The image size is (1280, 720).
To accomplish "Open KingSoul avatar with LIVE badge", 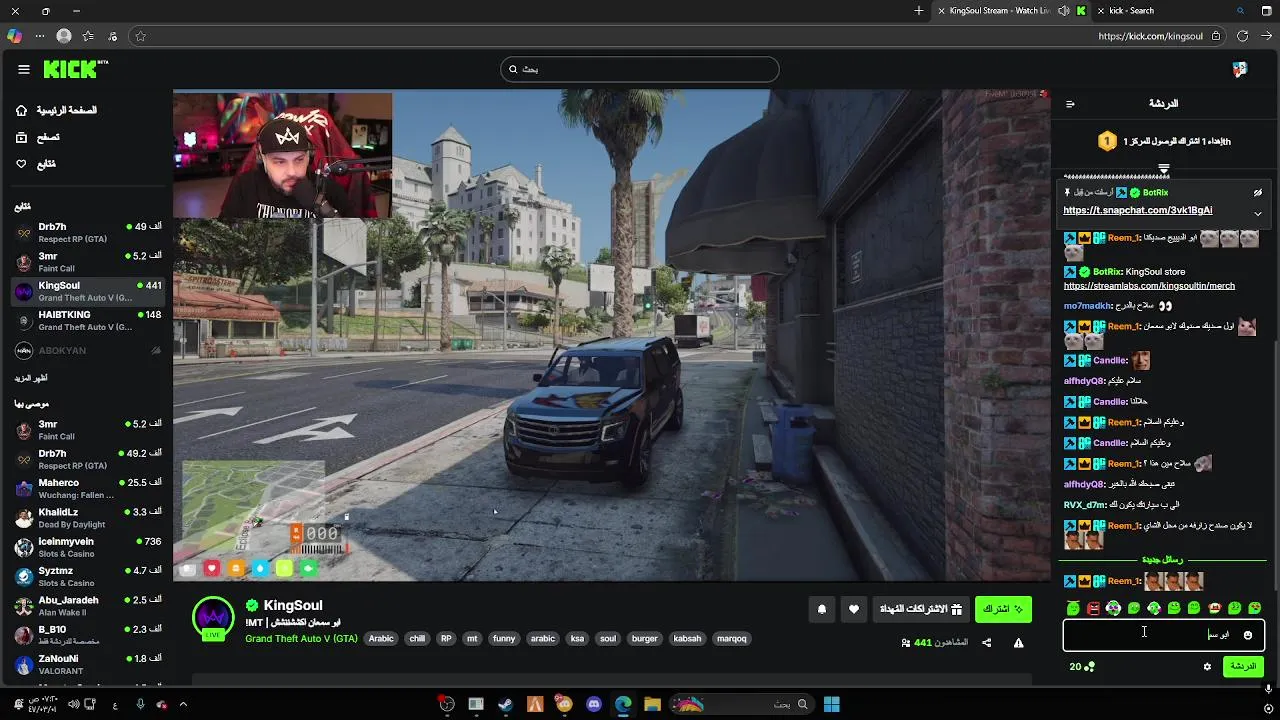I will click(x=213, y=618).
